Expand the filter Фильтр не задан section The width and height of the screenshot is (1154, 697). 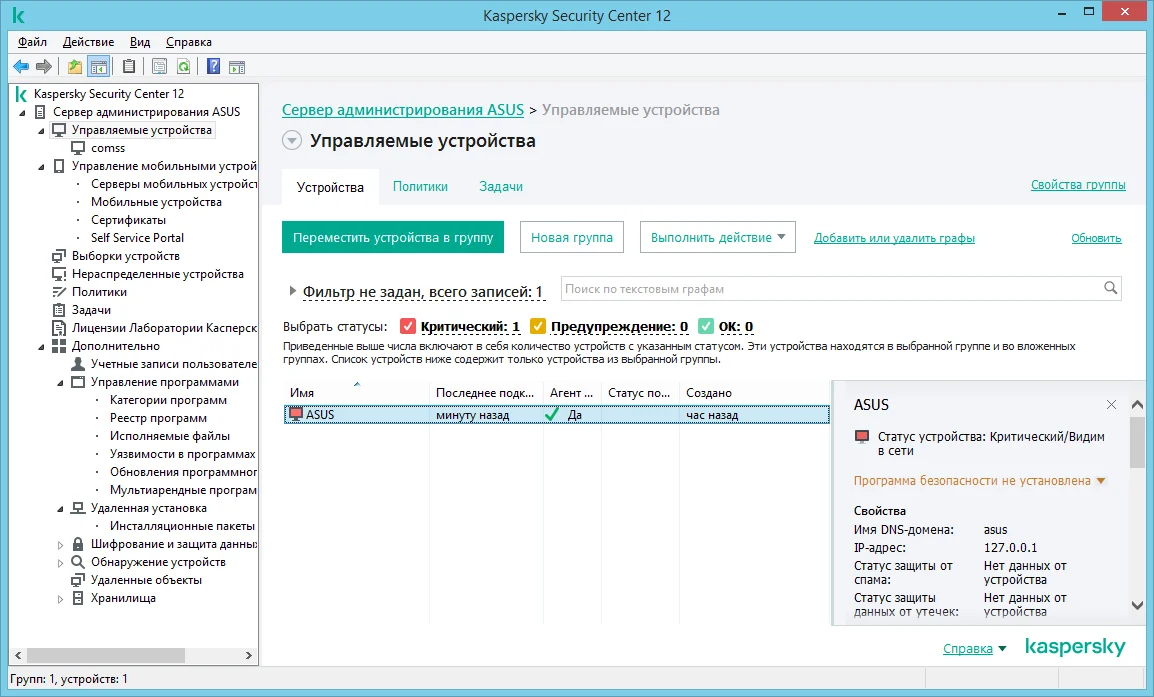(x=292, y=291)
